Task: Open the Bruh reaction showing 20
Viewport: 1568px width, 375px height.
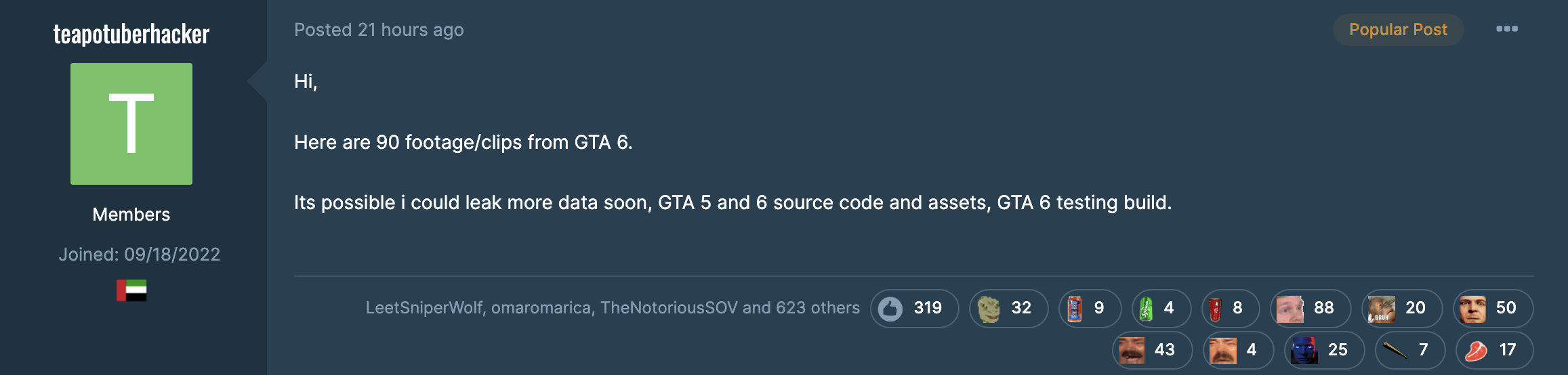Action: click(x=1402, y=309)
